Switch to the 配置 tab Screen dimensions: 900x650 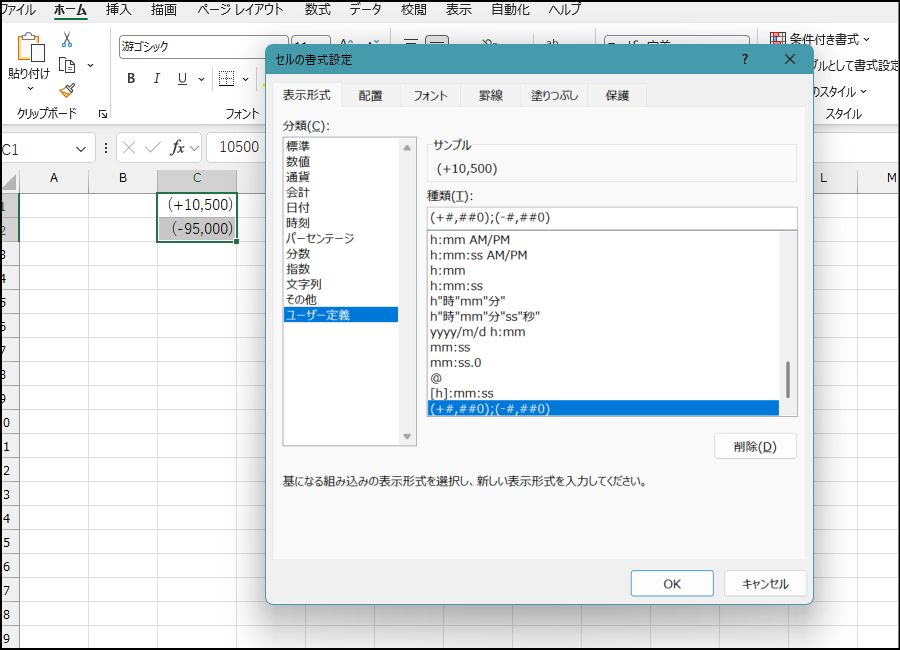(x=370, y=95)
